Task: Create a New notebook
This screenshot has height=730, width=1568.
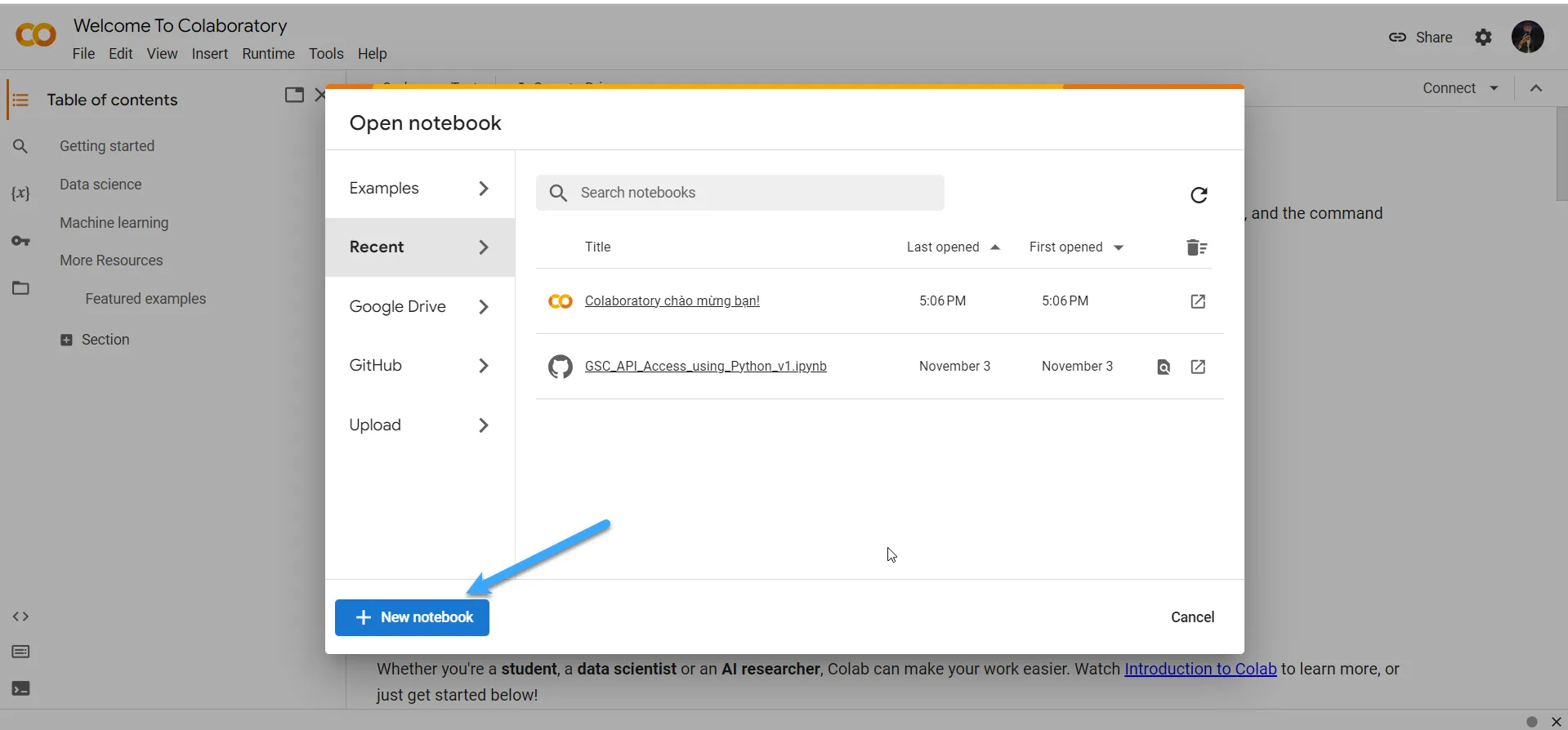Action: click(412, 617)
